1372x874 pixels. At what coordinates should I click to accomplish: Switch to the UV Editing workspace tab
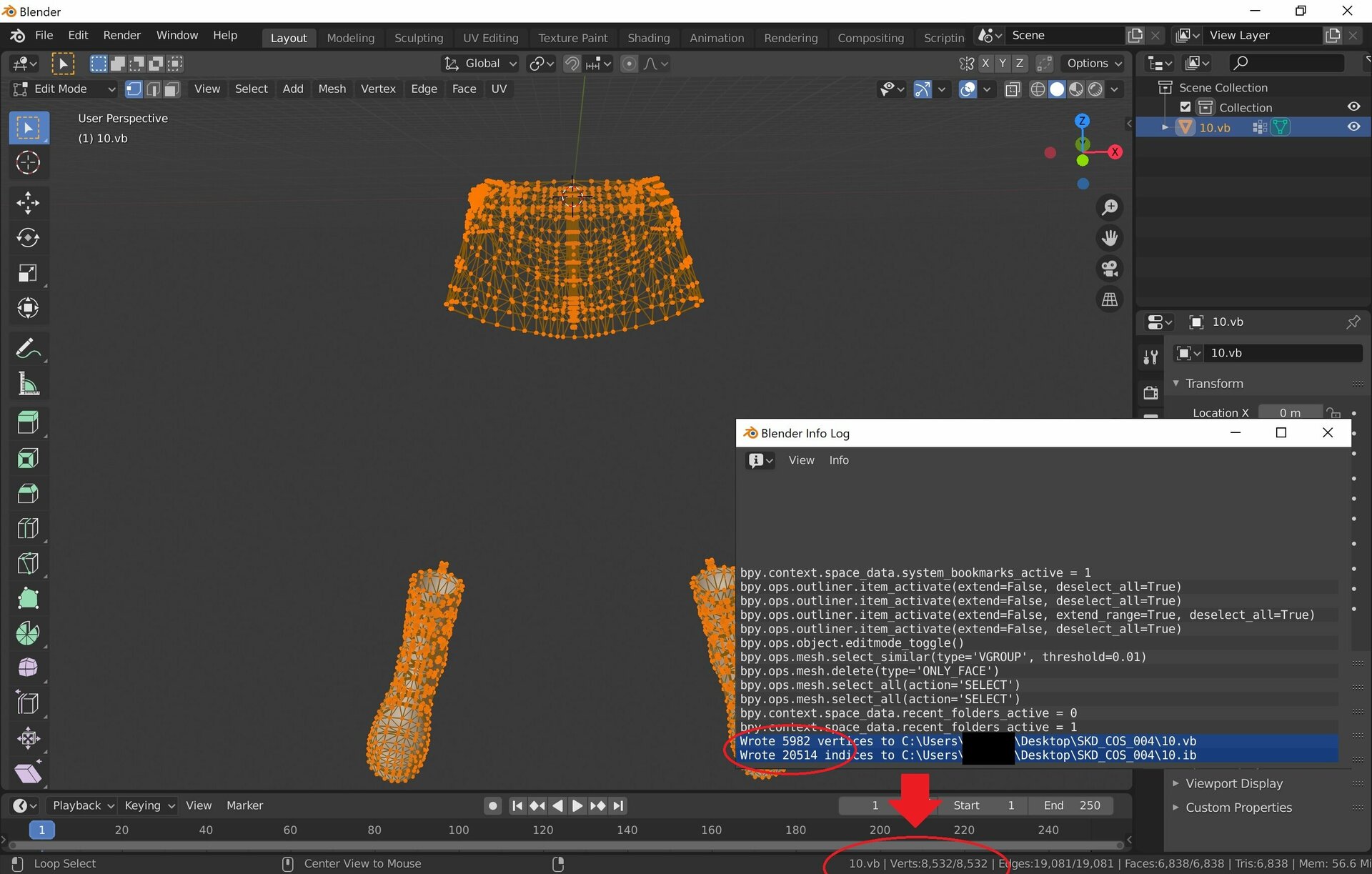490,38
